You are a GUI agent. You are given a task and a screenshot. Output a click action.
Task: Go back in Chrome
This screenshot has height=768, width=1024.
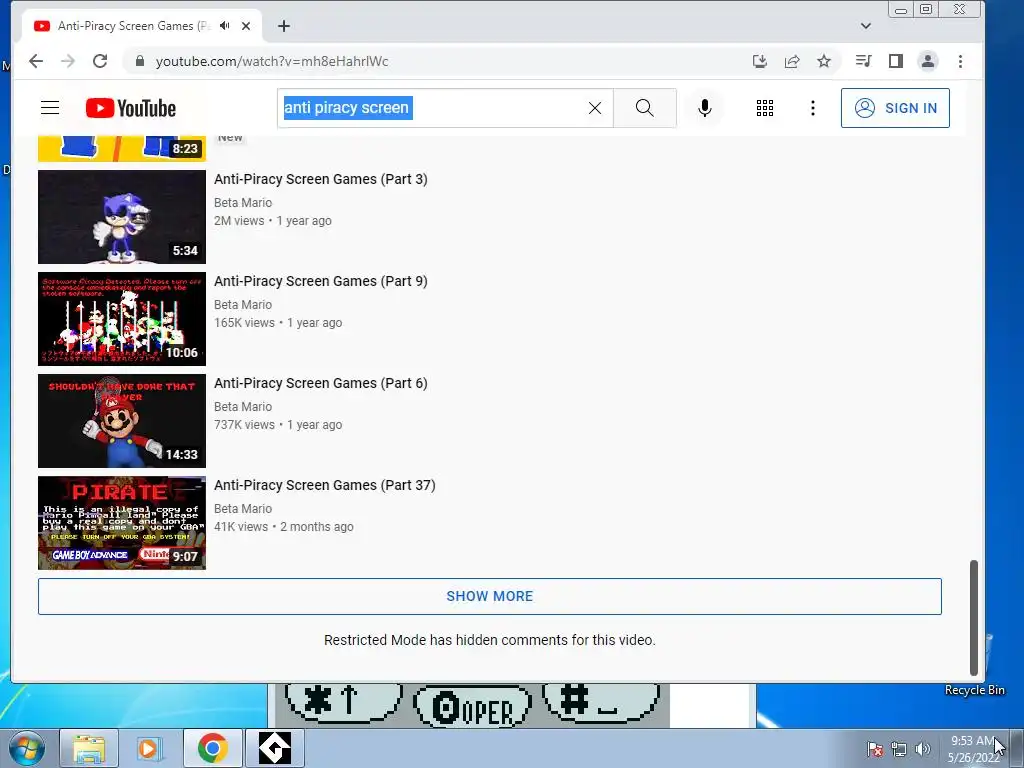(x=36, y=61)
